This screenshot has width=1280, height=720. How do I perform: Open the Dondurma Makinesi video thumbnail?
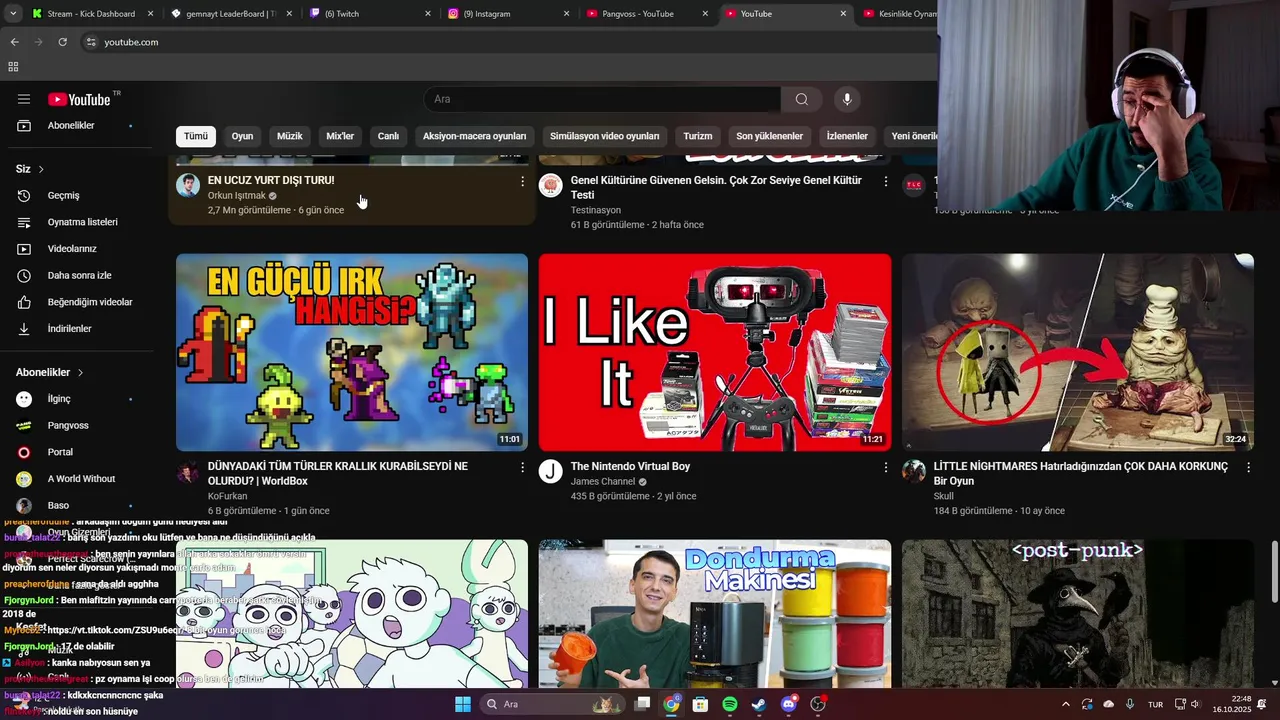pyautogui.click(x=715, y=614)
